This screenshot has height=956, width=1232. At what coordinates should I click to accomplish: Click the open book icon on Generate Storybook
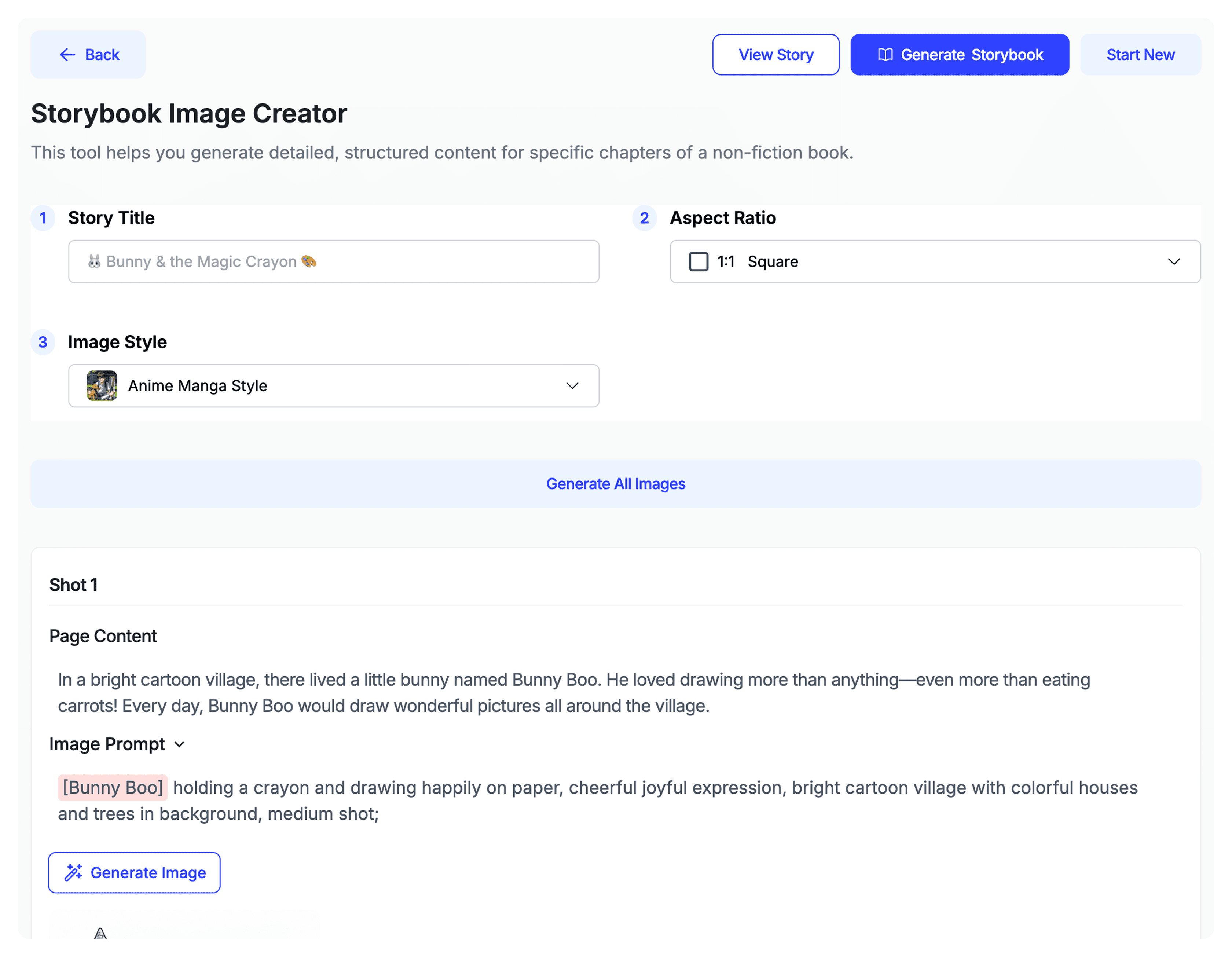tap(885, 55)
